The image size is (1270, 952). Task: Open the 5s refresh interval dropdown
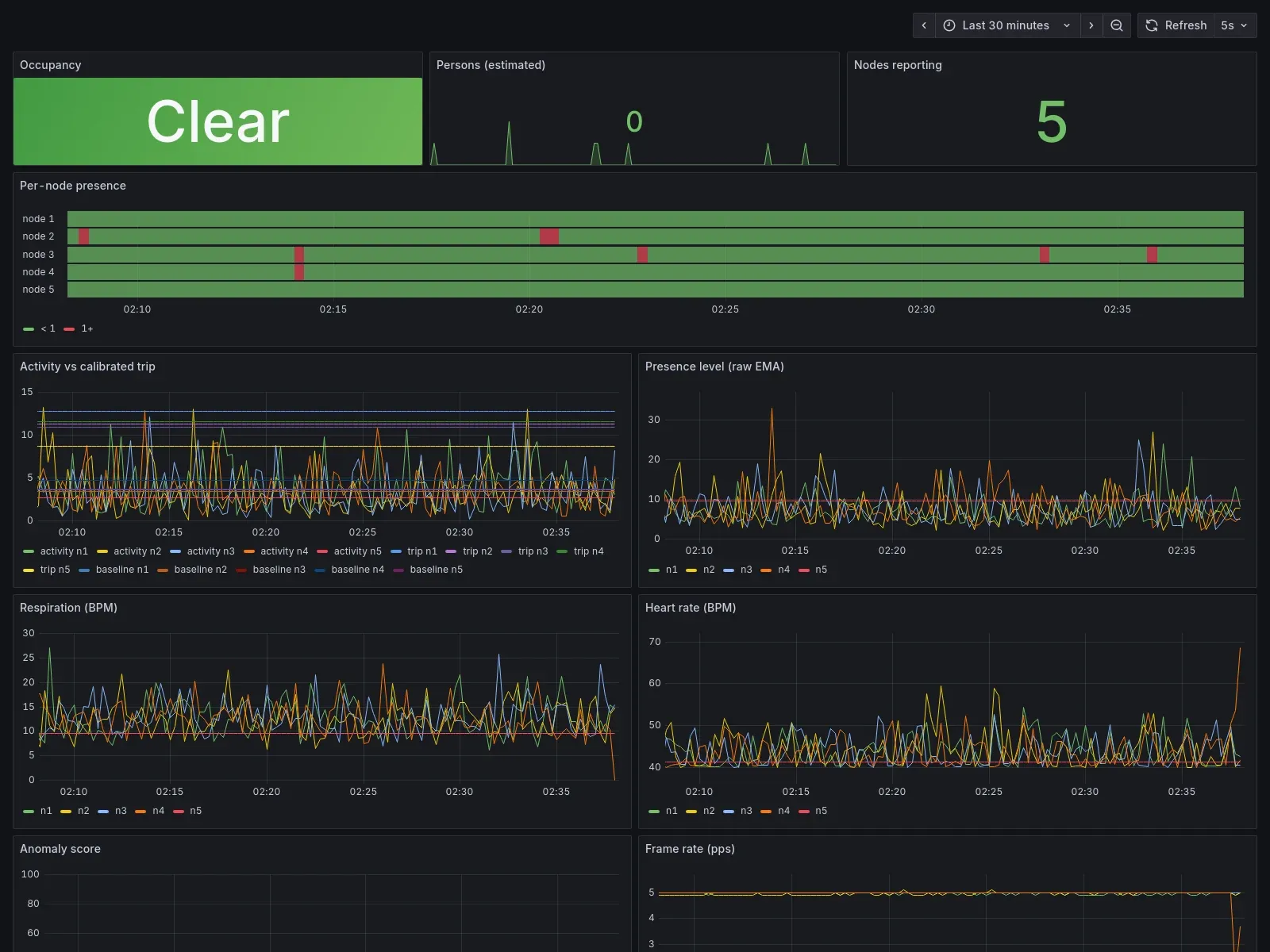coord(1235,25)
